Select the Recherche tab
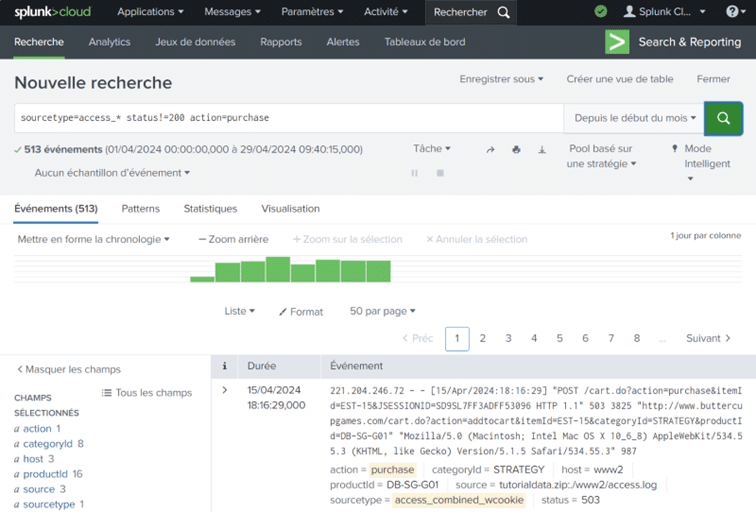 pyautogui.click(x=39, y=42)
